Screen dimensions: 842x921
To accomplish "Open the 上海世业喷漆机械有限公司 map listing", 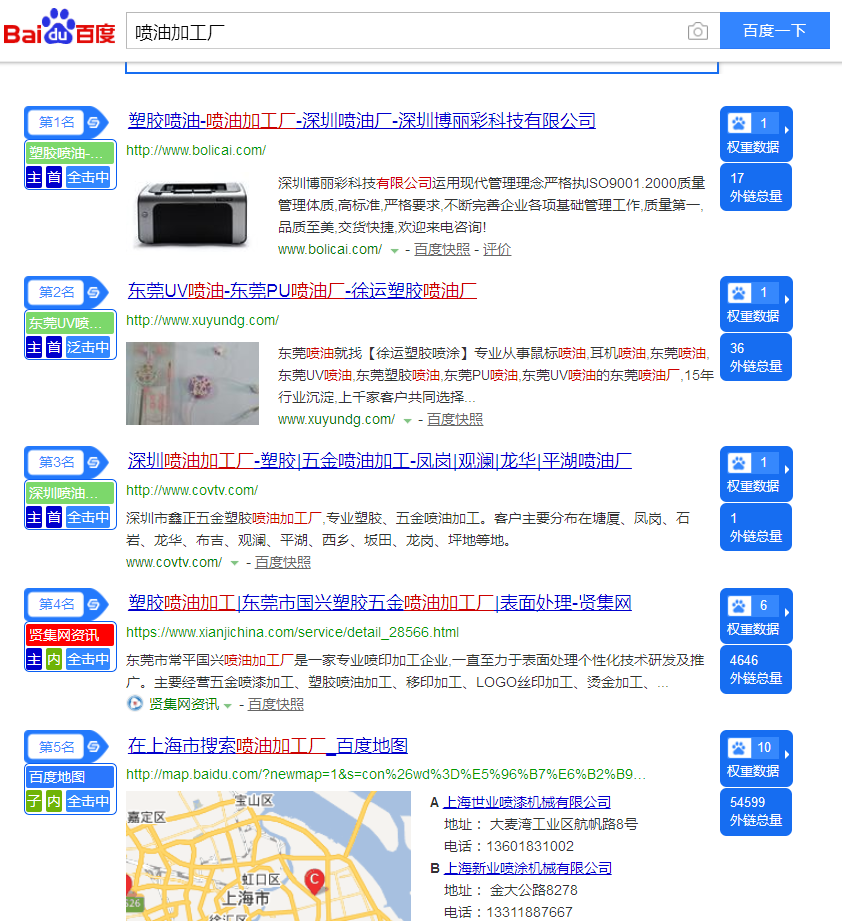I will tap(527, 802).
